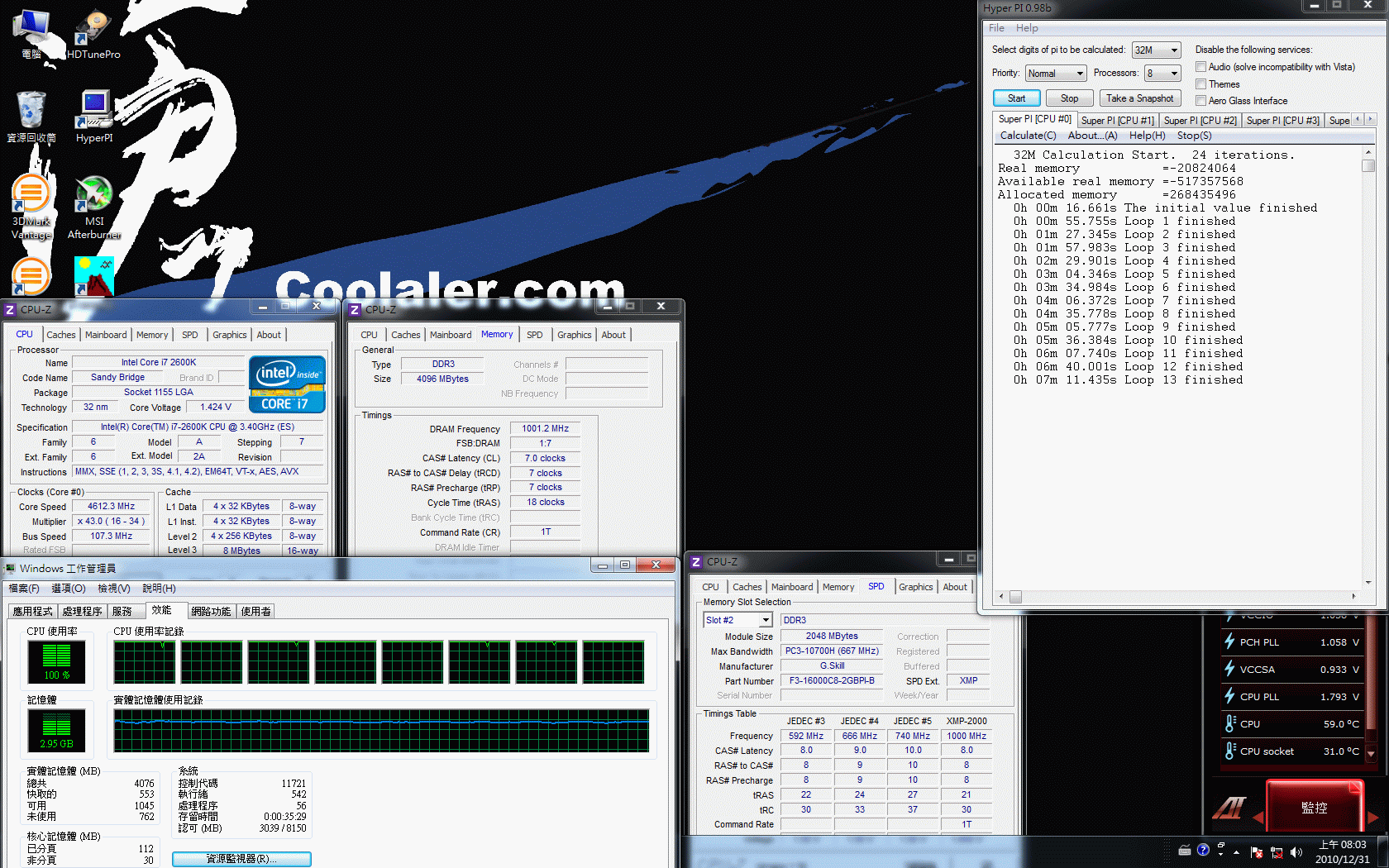Click the CPU temperature thermometer icon
Viewport: 1389px width, 868px height.
pos(1230,723)
